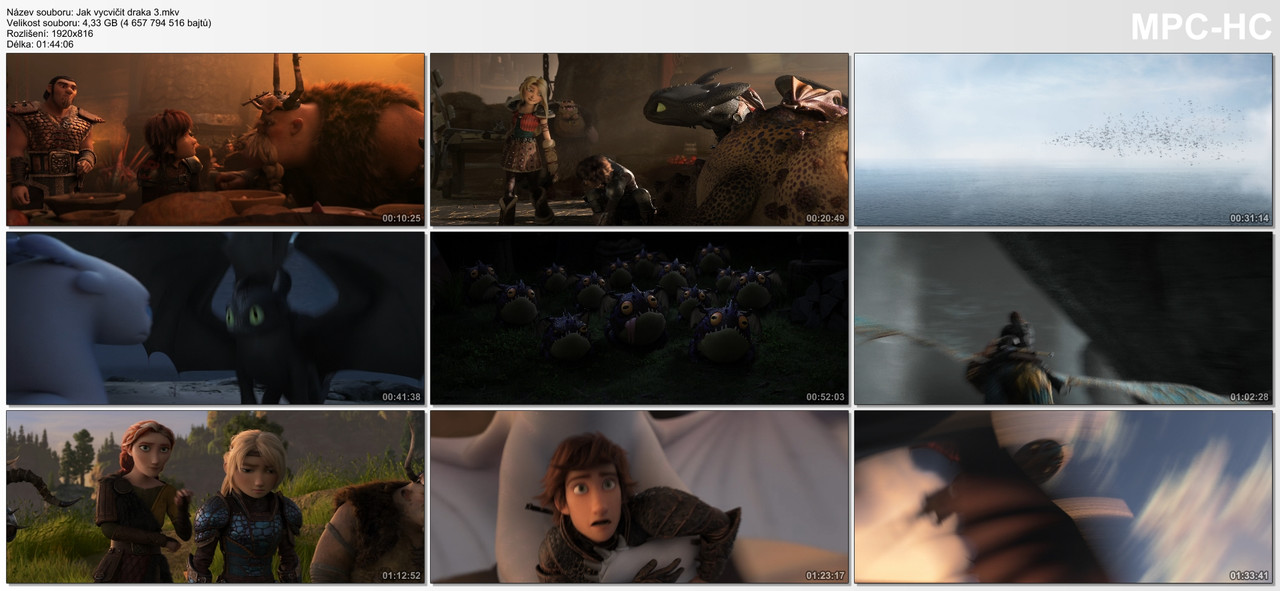Click the timestamp label 01:12:52
Viewport: 1280px width, 591px height.
(x=401, y=575)
